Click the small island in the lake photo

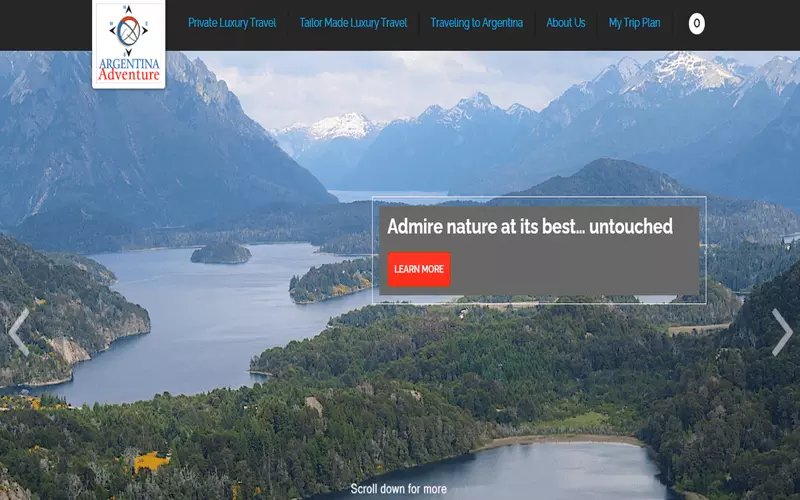pyautogui.click(x=220, y=253)
